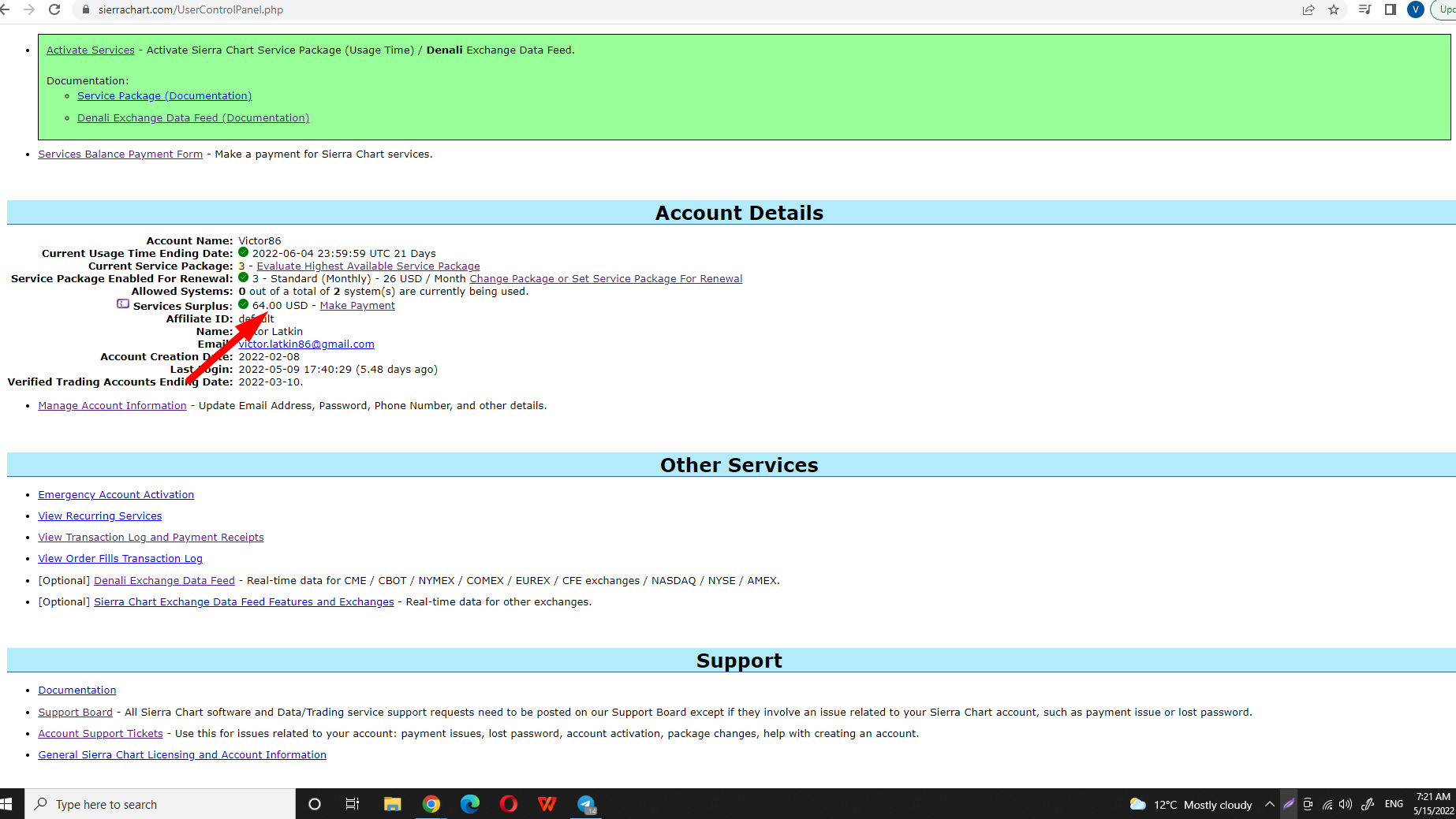Click the Make Payment link
1456x819 pixels.
pos(357,305)
